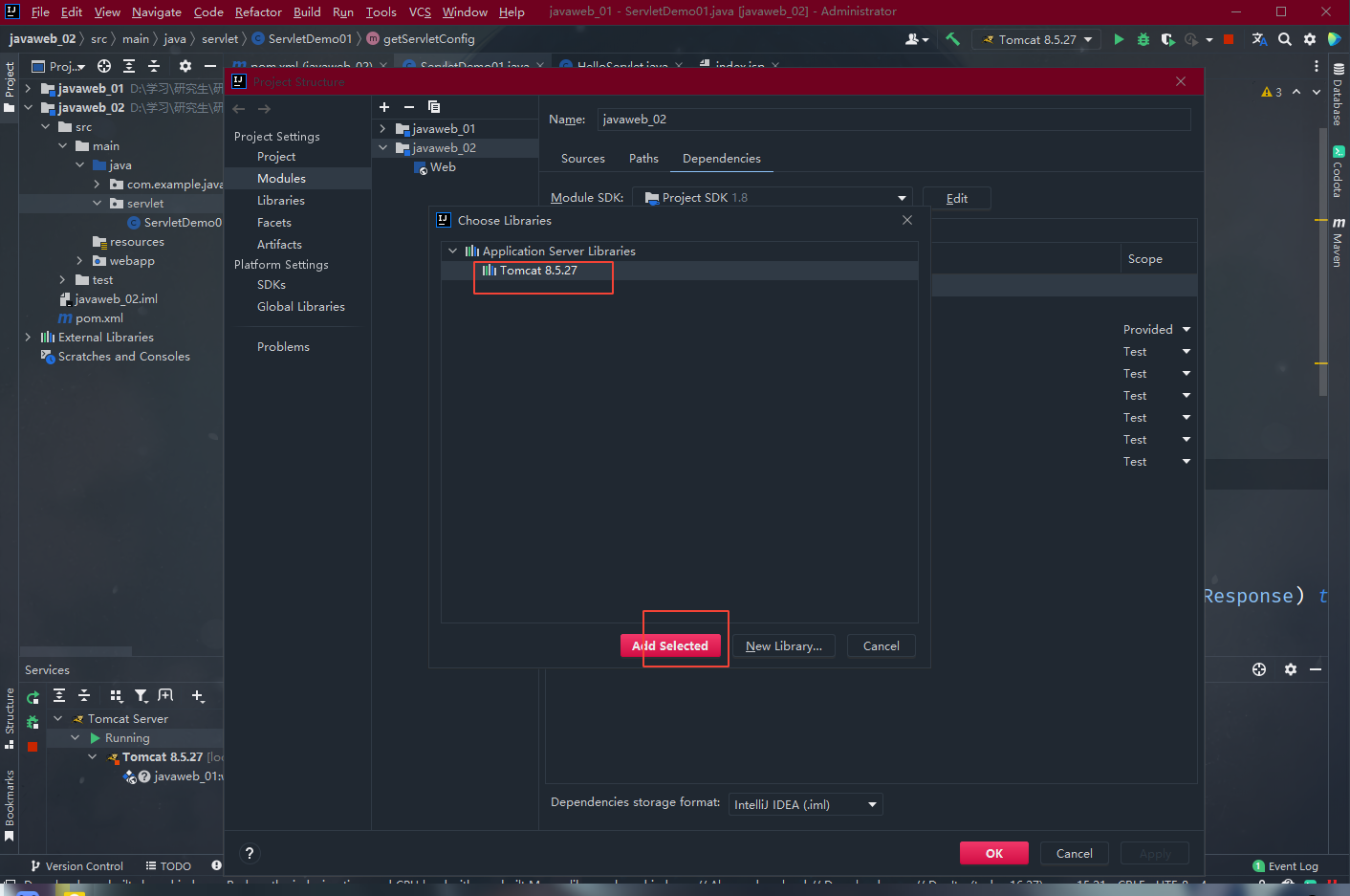
Task: Click the Build project hammer icon
Action: 952,39
